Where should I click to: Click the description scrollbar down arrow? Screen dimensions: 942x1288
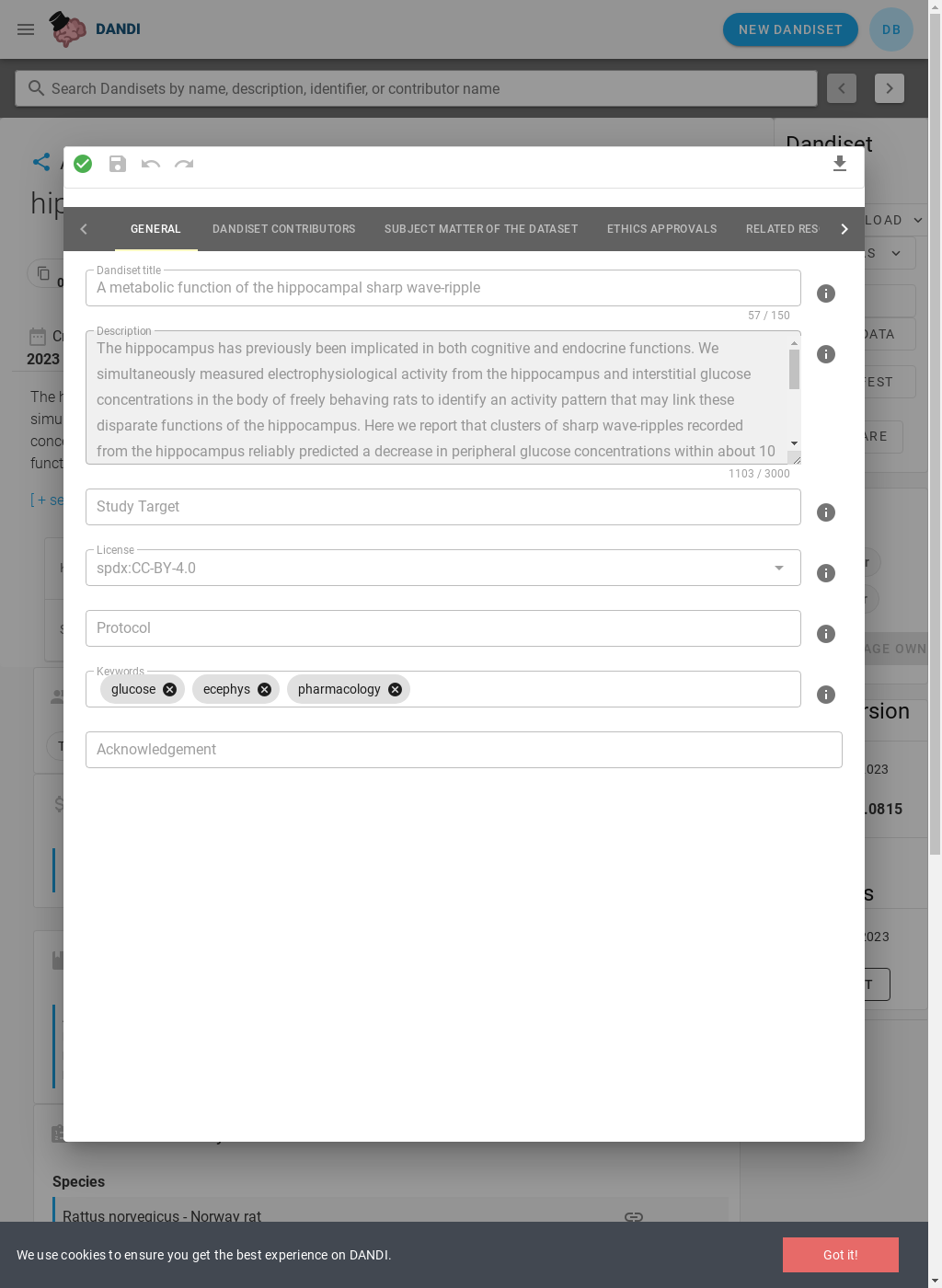click(794, 444)
